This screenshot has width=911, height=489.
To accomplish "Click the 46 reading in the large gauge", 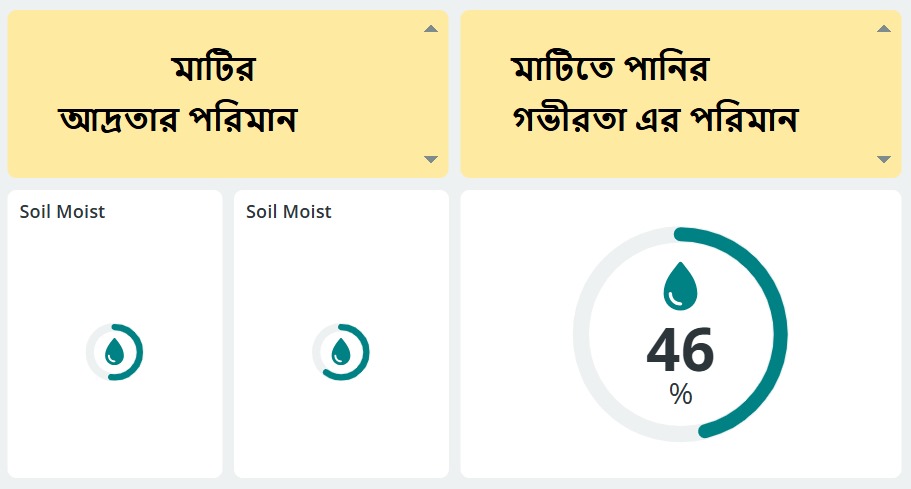I will (x=681, y=350).
